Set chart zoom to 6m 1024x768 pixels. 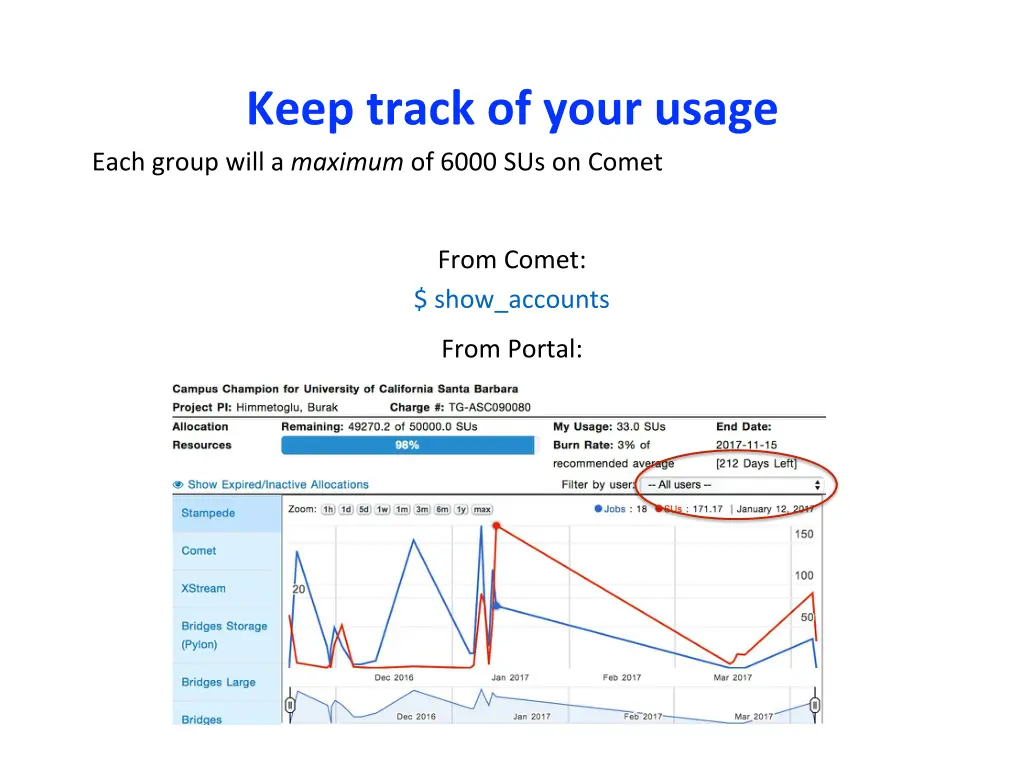443,509
